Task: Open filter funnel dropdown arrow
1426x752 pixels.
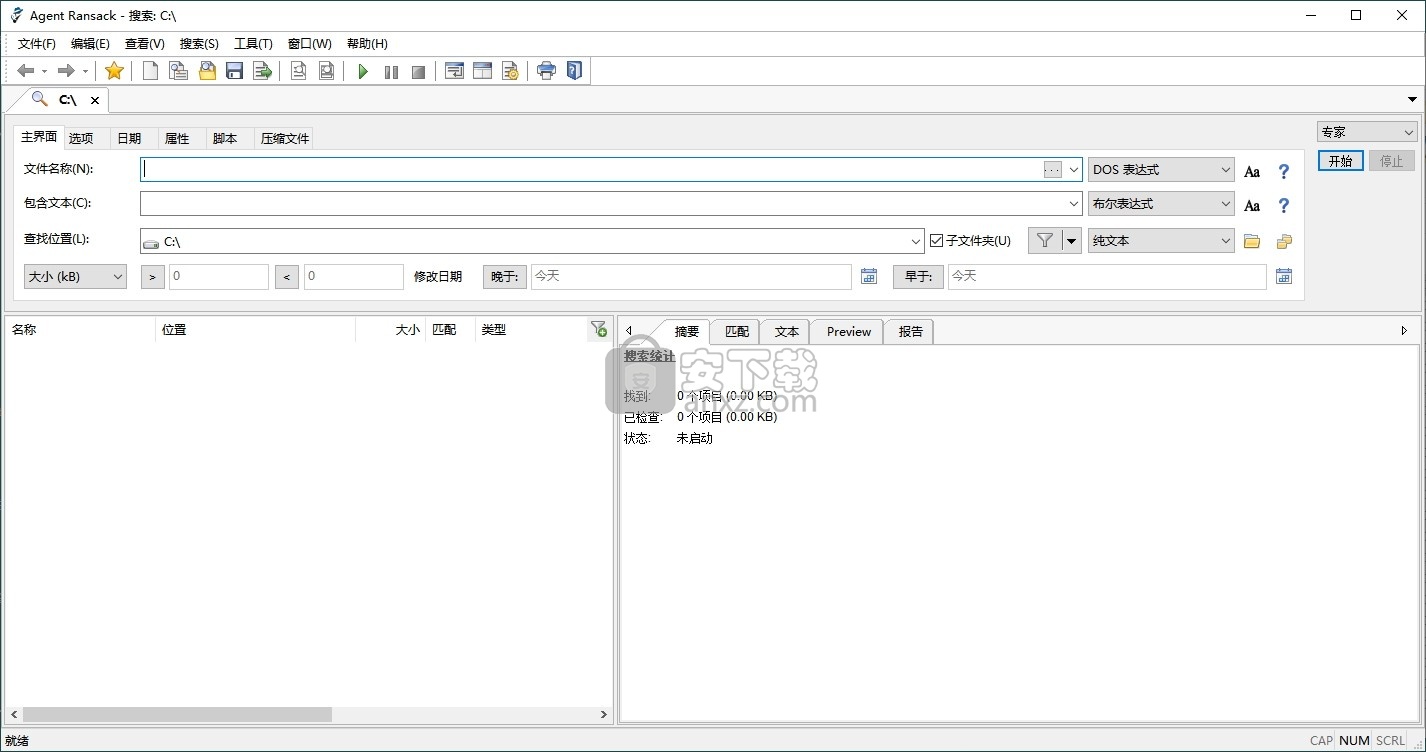Action: click(1072, 240)
